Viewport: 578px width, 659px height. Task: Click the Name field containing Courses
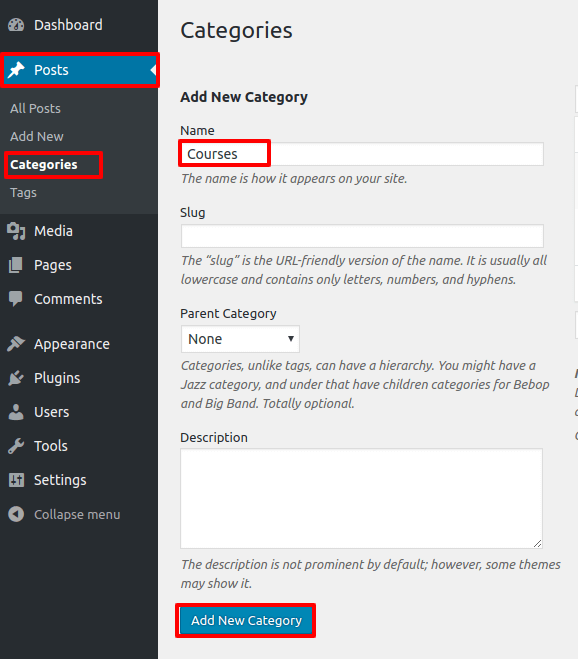tap(362, 154)
